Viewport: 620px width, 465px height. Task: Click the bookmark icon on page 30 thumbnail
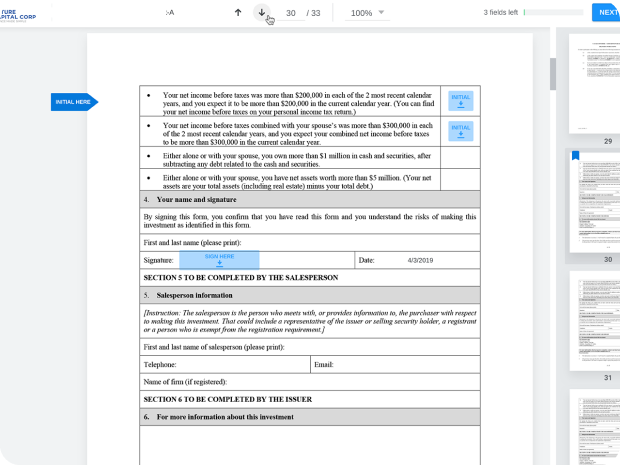[x=576, y=155]
